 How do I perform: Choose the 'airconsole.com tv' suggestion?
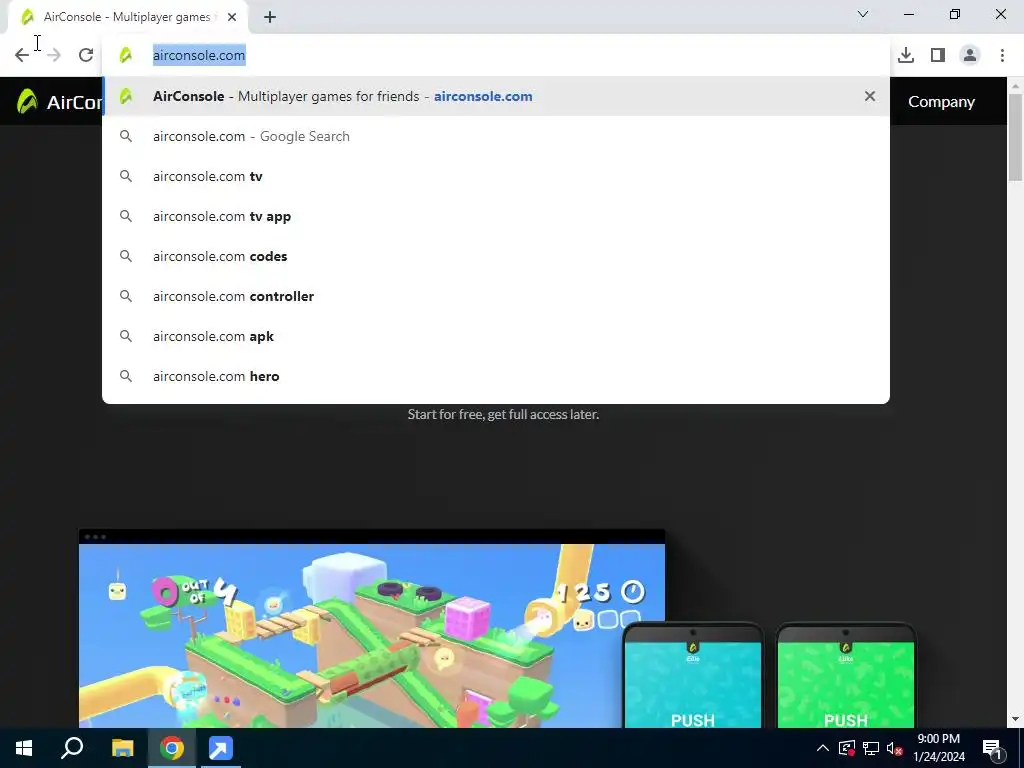[x=496, y=176]
